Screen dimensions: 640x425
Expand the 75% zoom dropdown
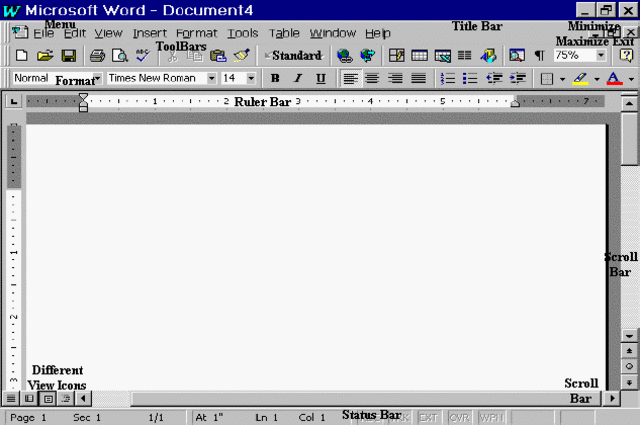coord(601,55)
